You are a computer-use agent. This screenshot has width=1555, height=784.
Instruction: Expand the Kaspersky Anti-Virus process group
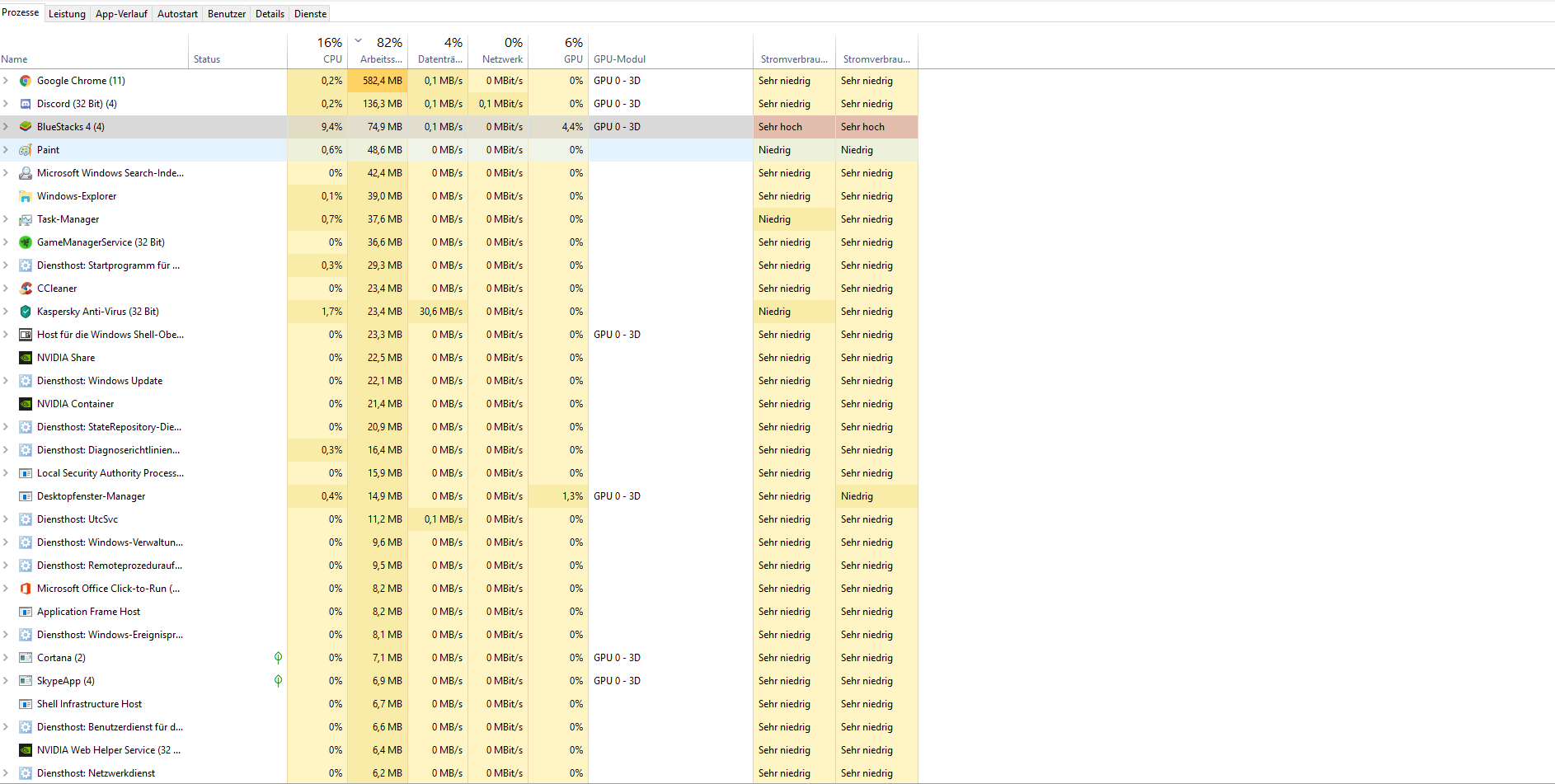(6, 312)
